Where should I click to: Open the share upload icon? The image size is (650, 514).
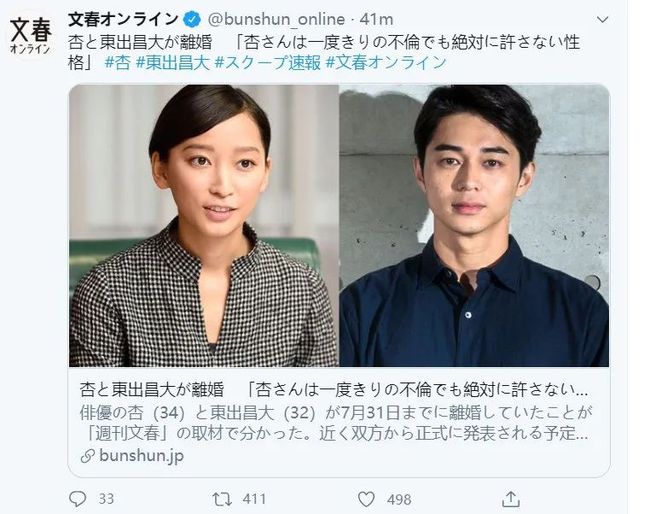(x=511, y=499)
